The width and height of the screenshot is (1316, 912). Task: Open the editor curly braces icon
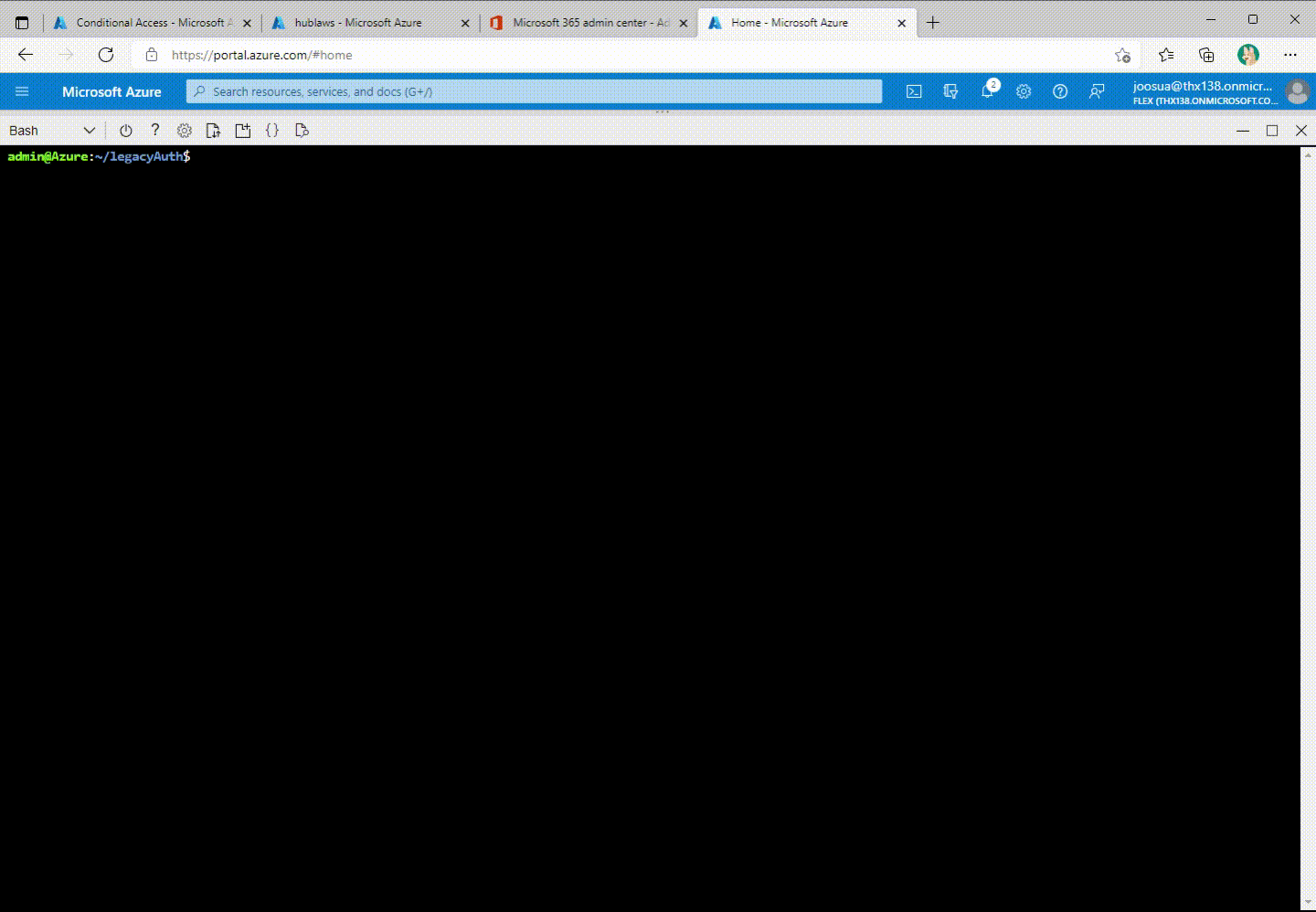pyautogui.click(x=272, y=131)
